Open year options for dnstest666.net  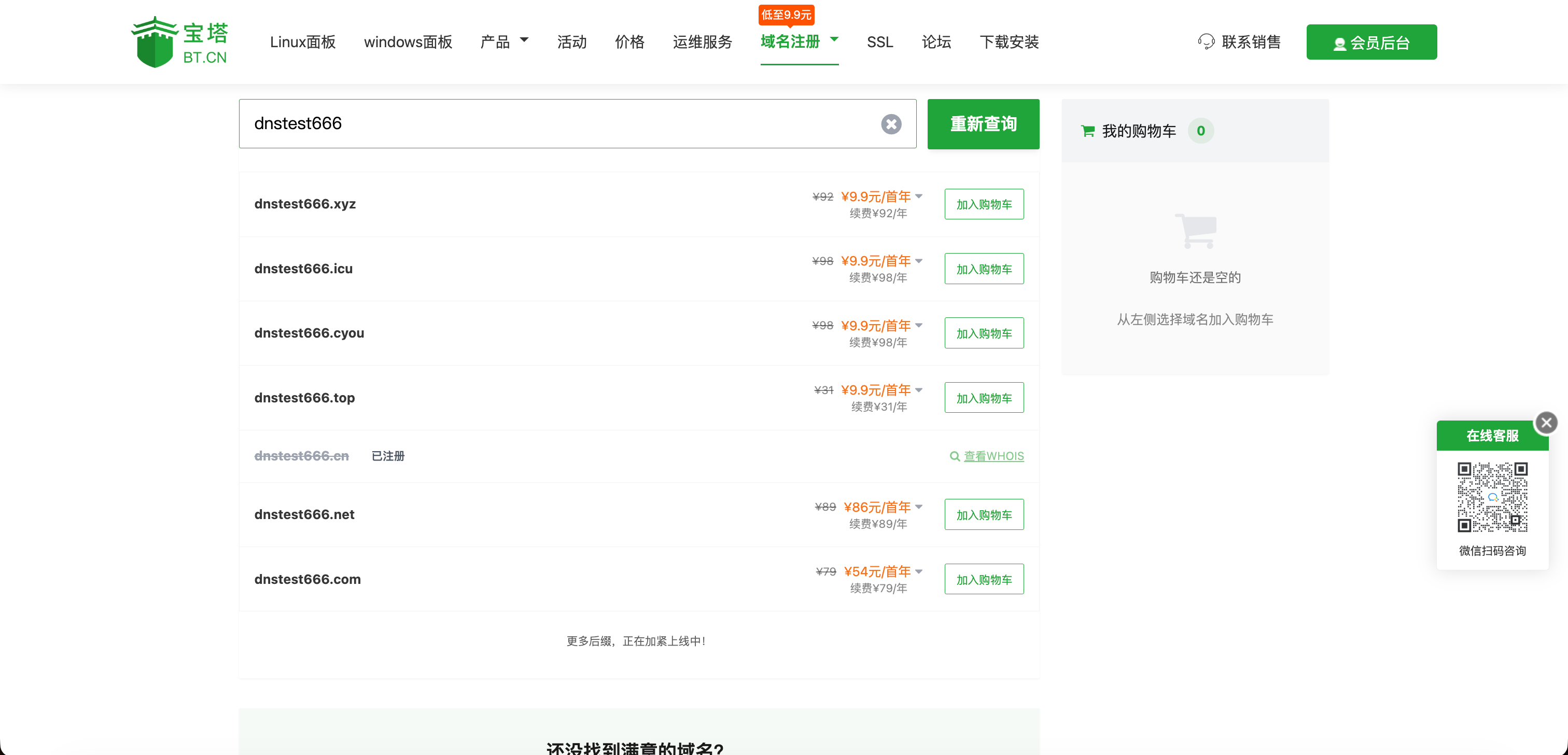click(918, 507)
